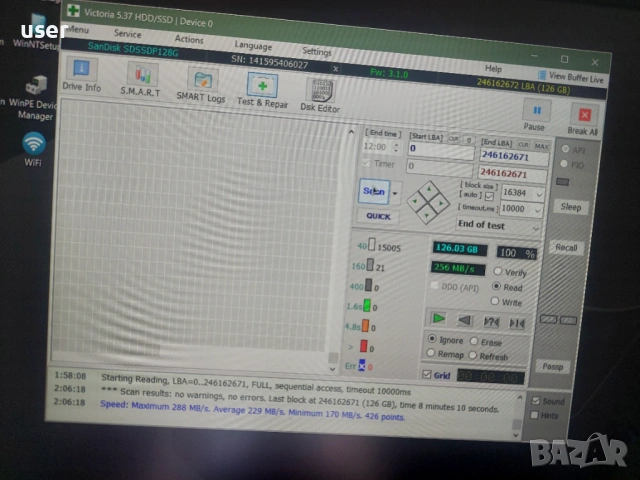Viewport: 640px width, 480px height.
Task: Click the MAX button for End LBA
Action: pyautogui.click(x=541, y=146)
